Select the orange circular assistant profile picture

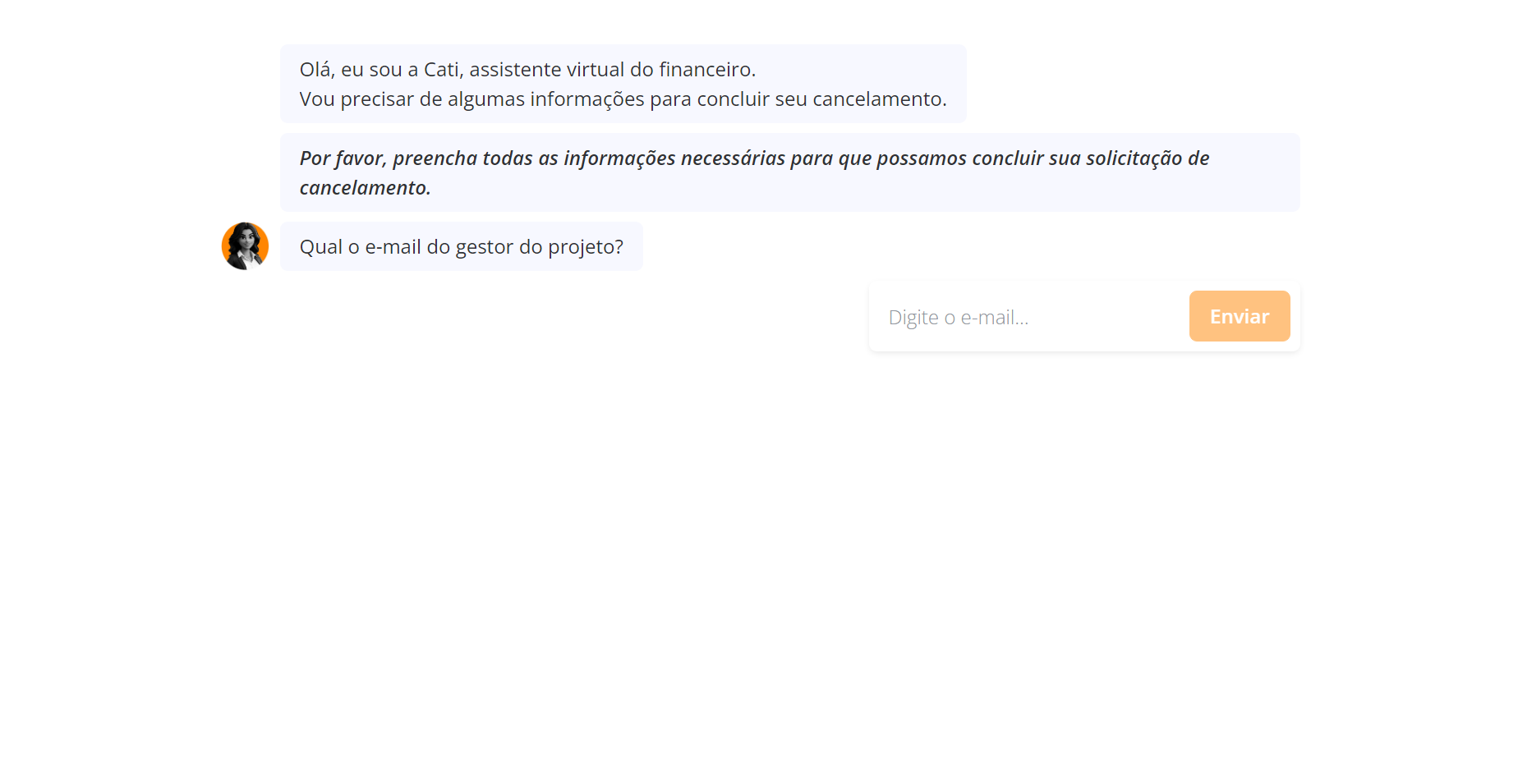tap(245, 246)
